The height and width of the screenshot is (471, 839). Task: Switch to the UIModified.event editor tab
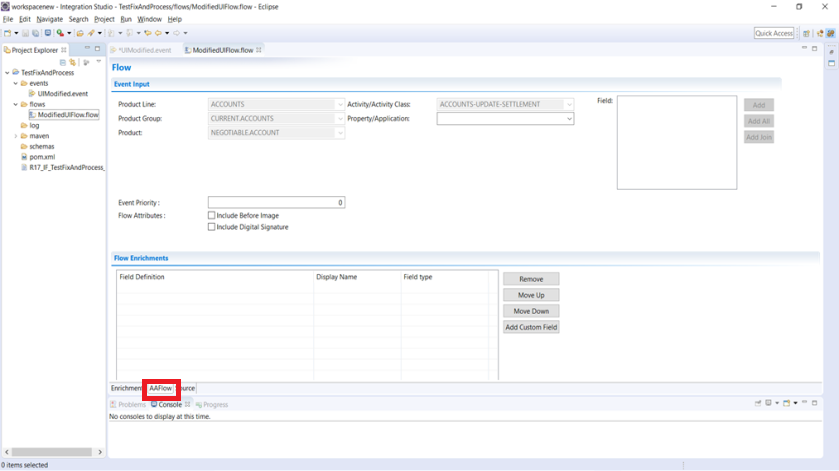click(144, 50)
